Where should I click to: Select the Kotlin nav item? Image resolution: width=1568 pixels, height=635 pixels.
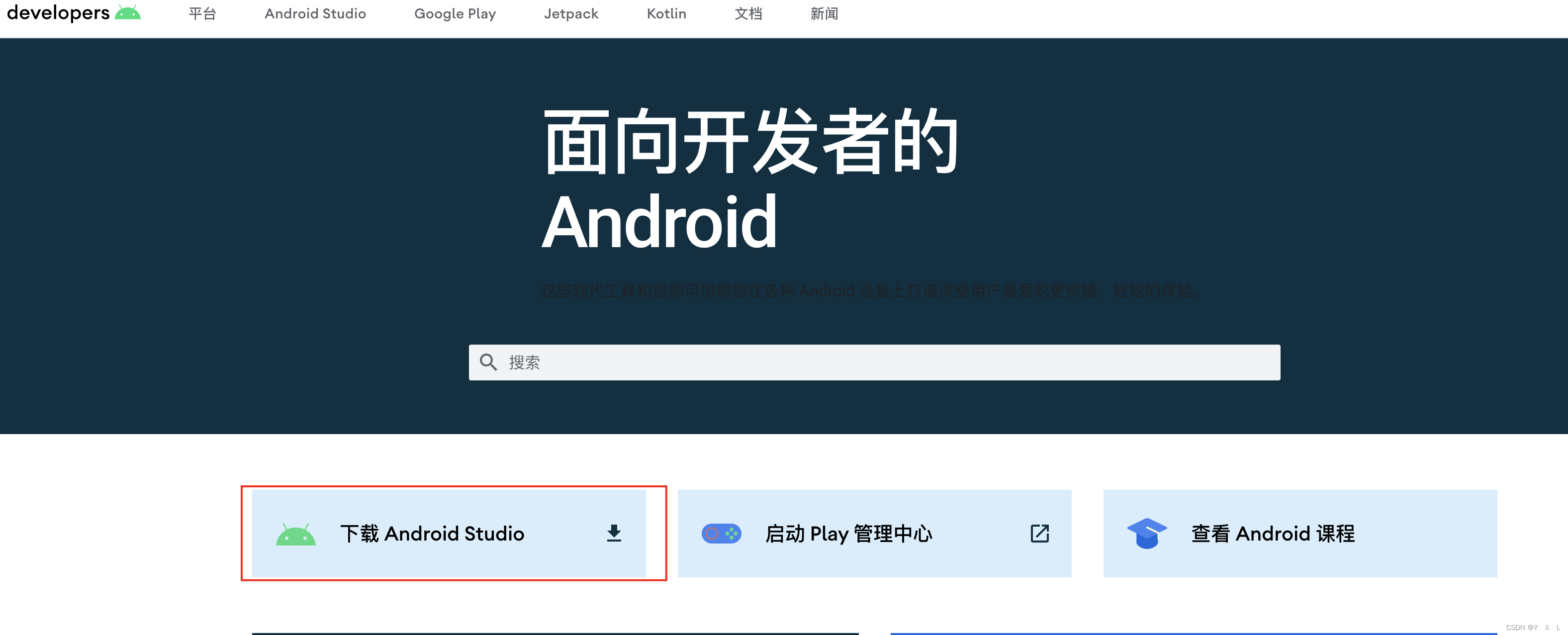point(666,13)
